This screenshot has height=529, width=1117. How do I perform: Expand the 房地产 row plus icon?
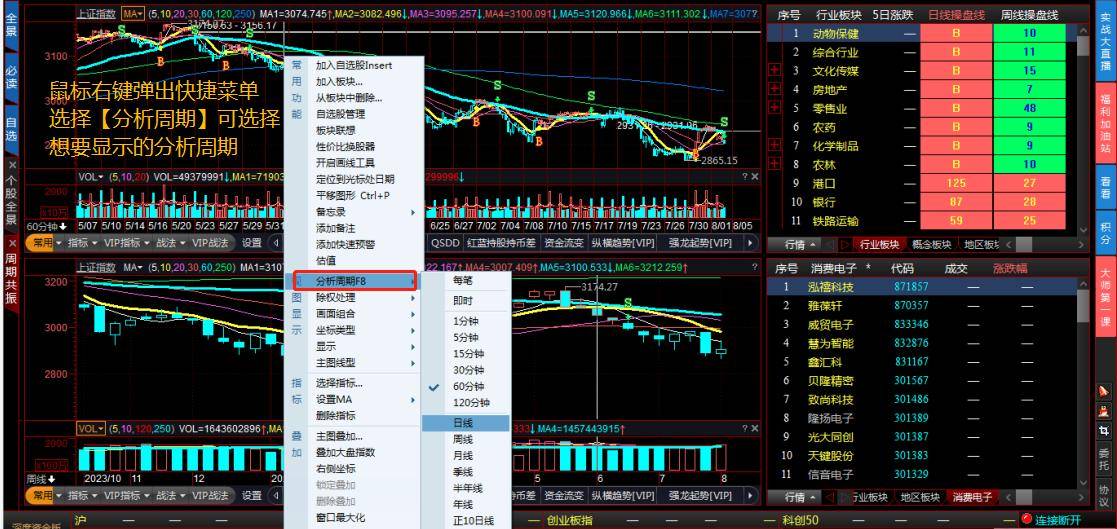775,89
